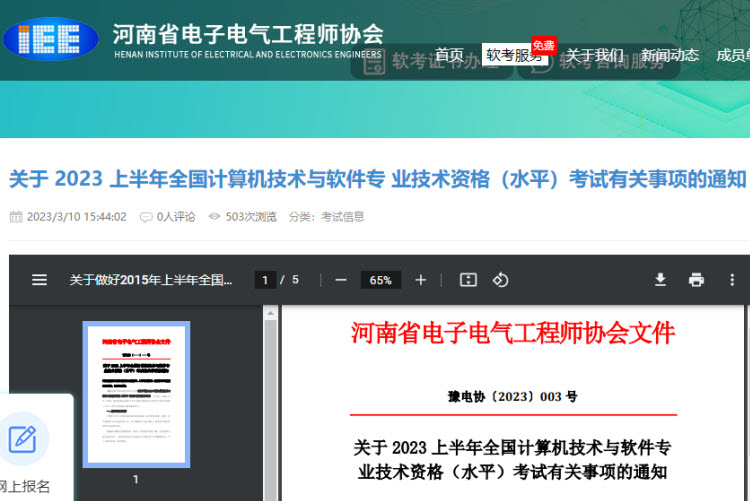The width and height of the screenshot is (750, 501).
Task: Zoom out the PDF with minus icon
Action: tap(341, 280)
